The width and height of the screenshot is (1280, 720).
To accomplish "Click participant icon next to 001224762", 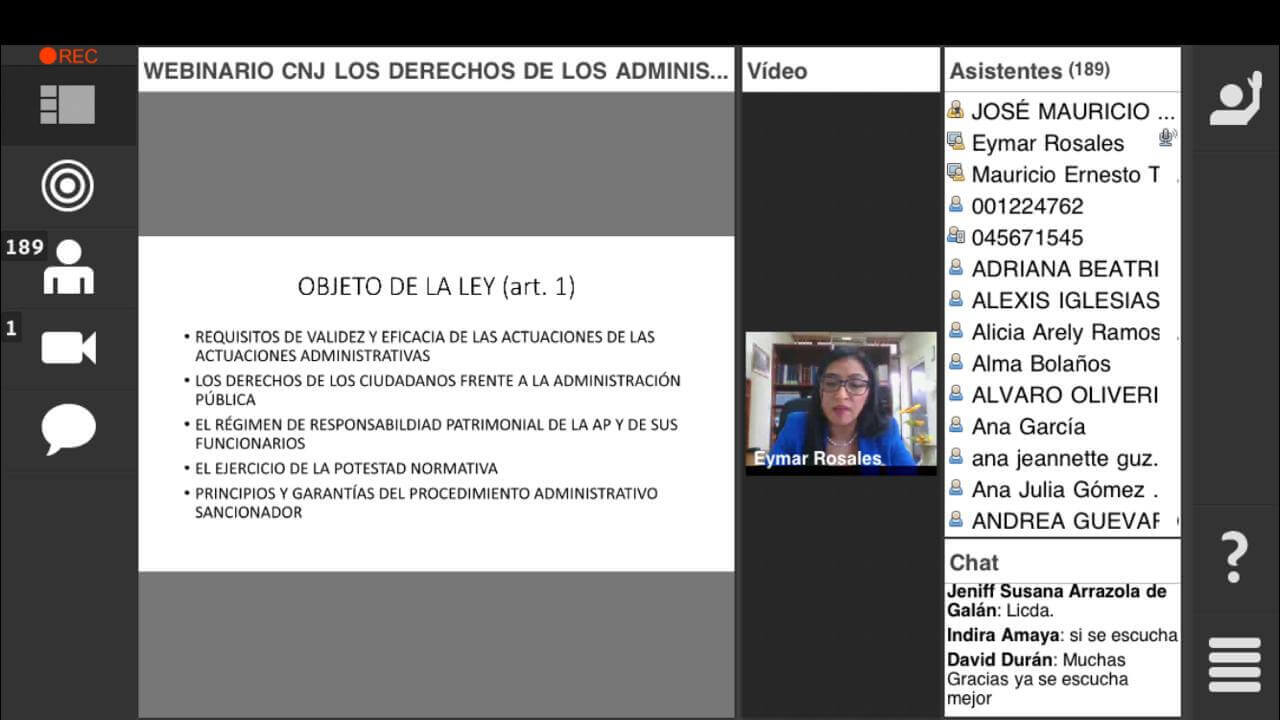I will (x=956, y=204).
